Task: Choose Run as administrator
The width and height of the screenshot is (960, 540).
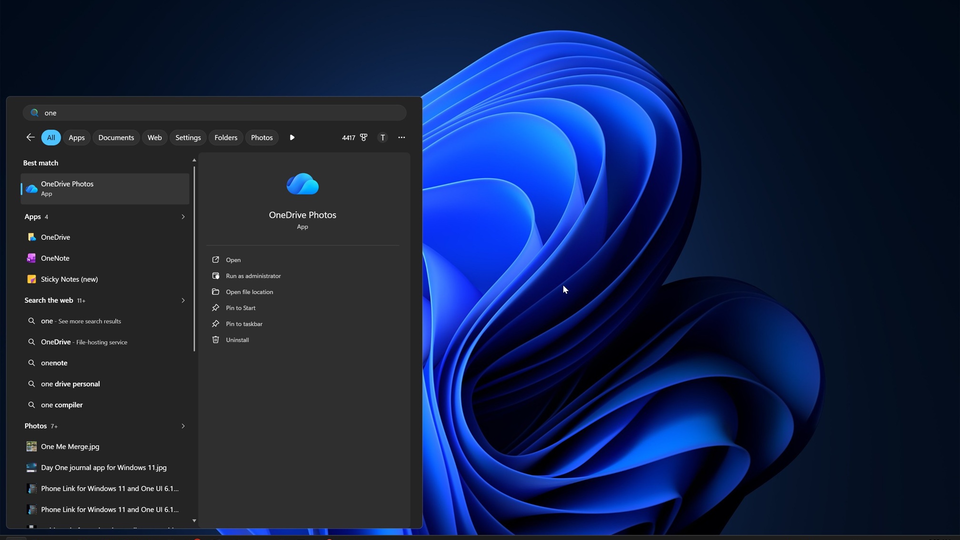Action: 253,276
